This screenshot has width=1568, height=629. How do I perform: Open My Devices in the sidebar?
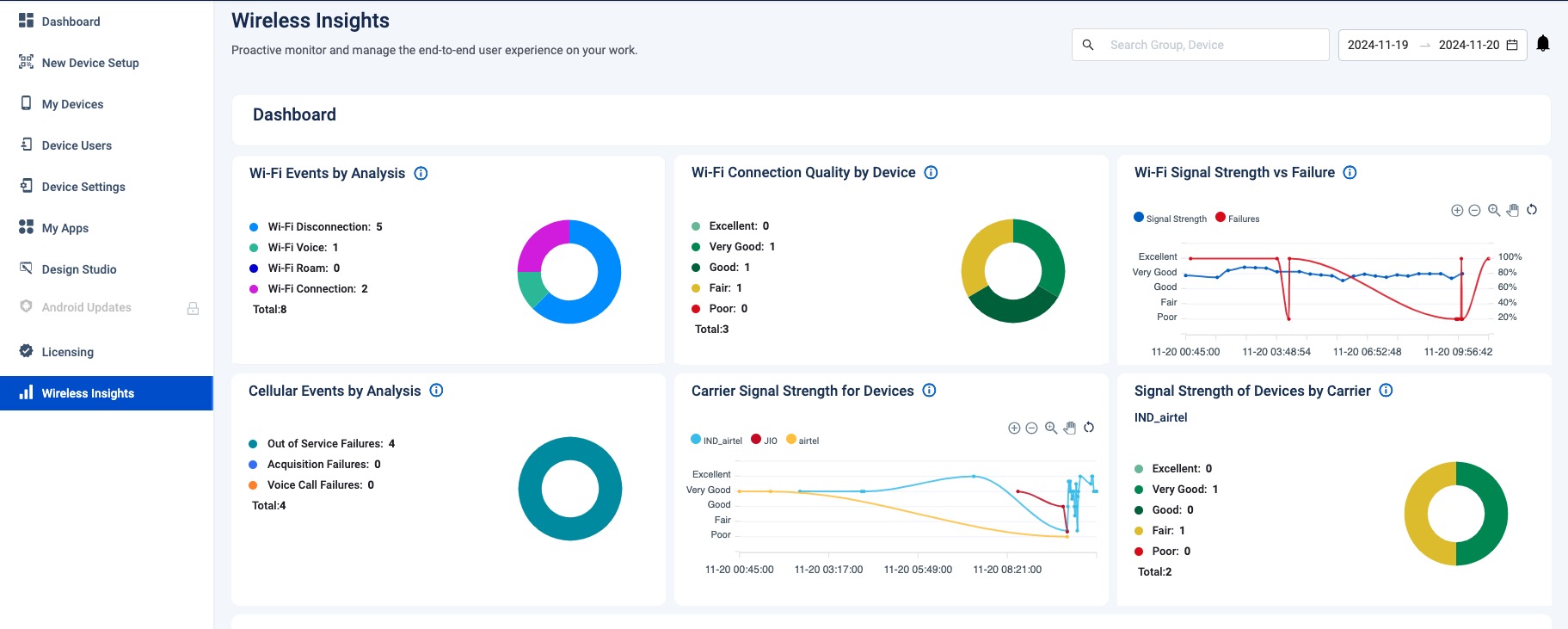72,104
